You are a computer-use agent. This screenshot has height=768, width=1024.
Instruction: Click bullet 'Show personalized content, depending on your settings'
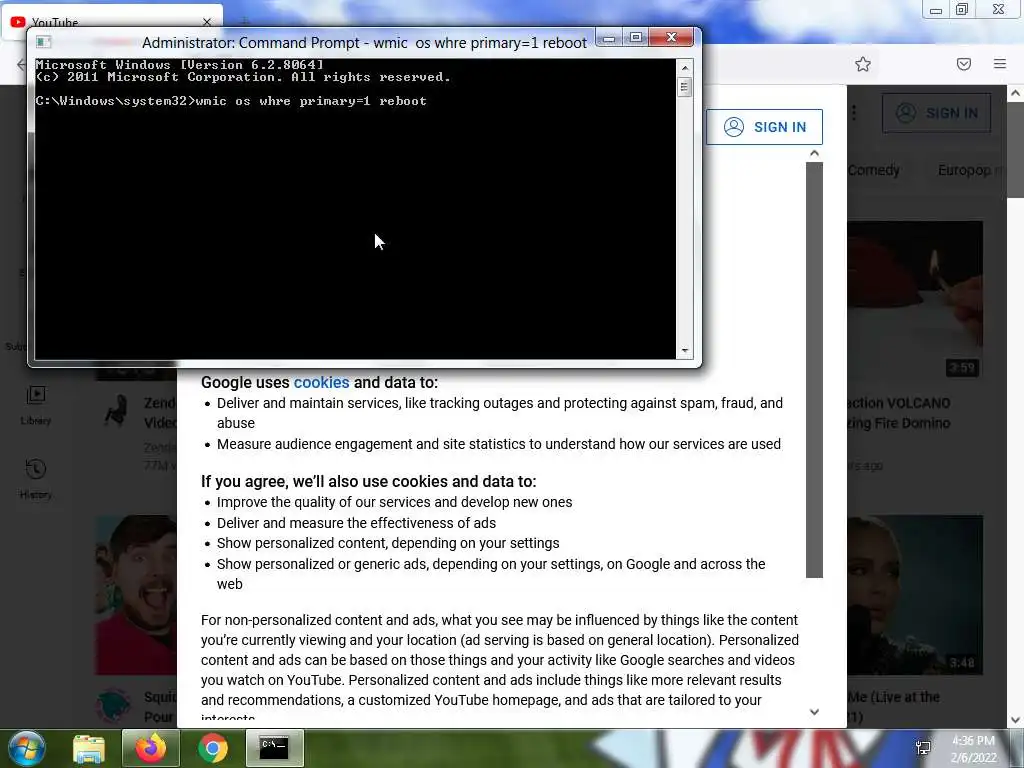coord(388,543)
